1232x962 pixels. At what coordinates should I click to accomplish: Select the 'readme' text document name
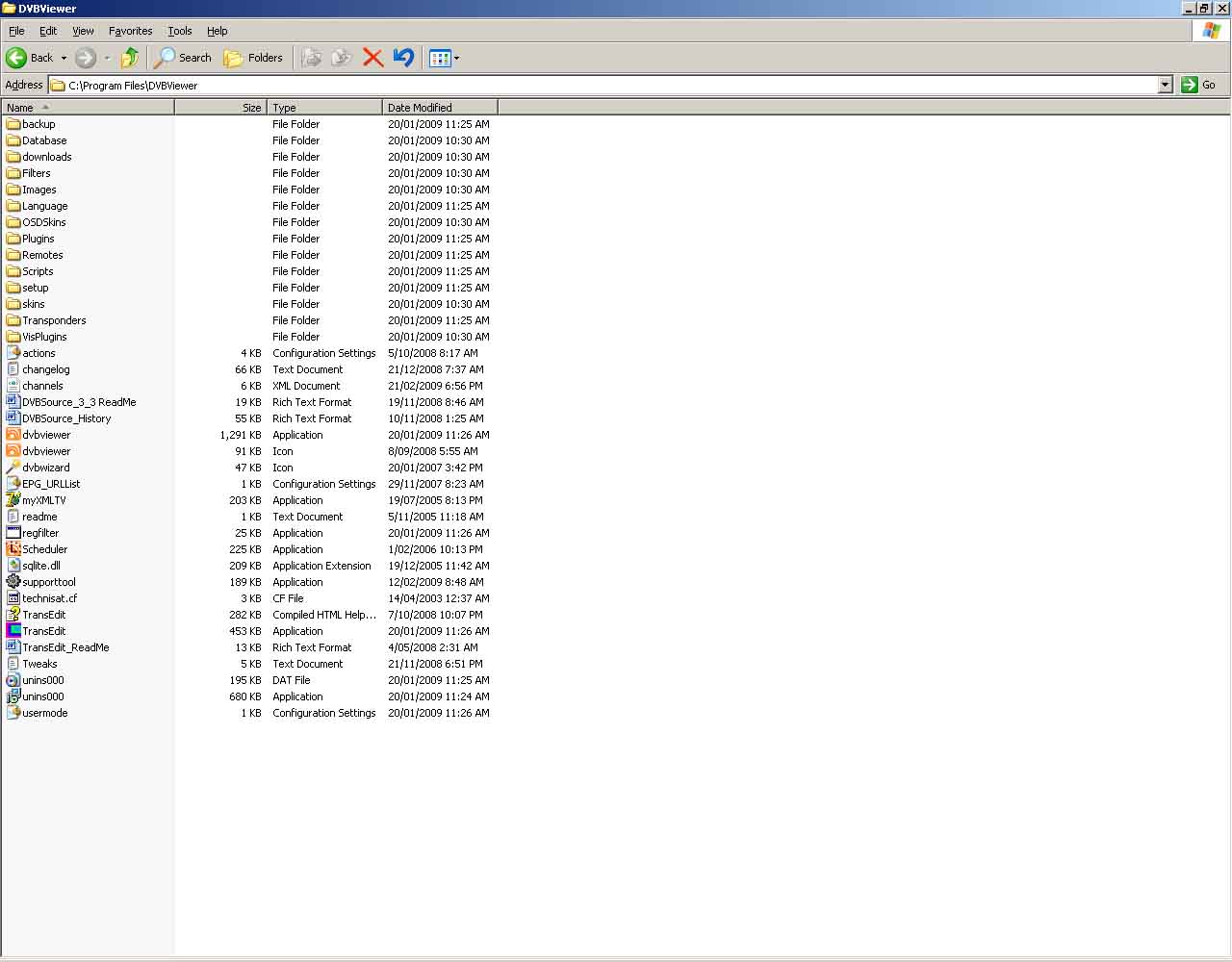pos(39,517)
